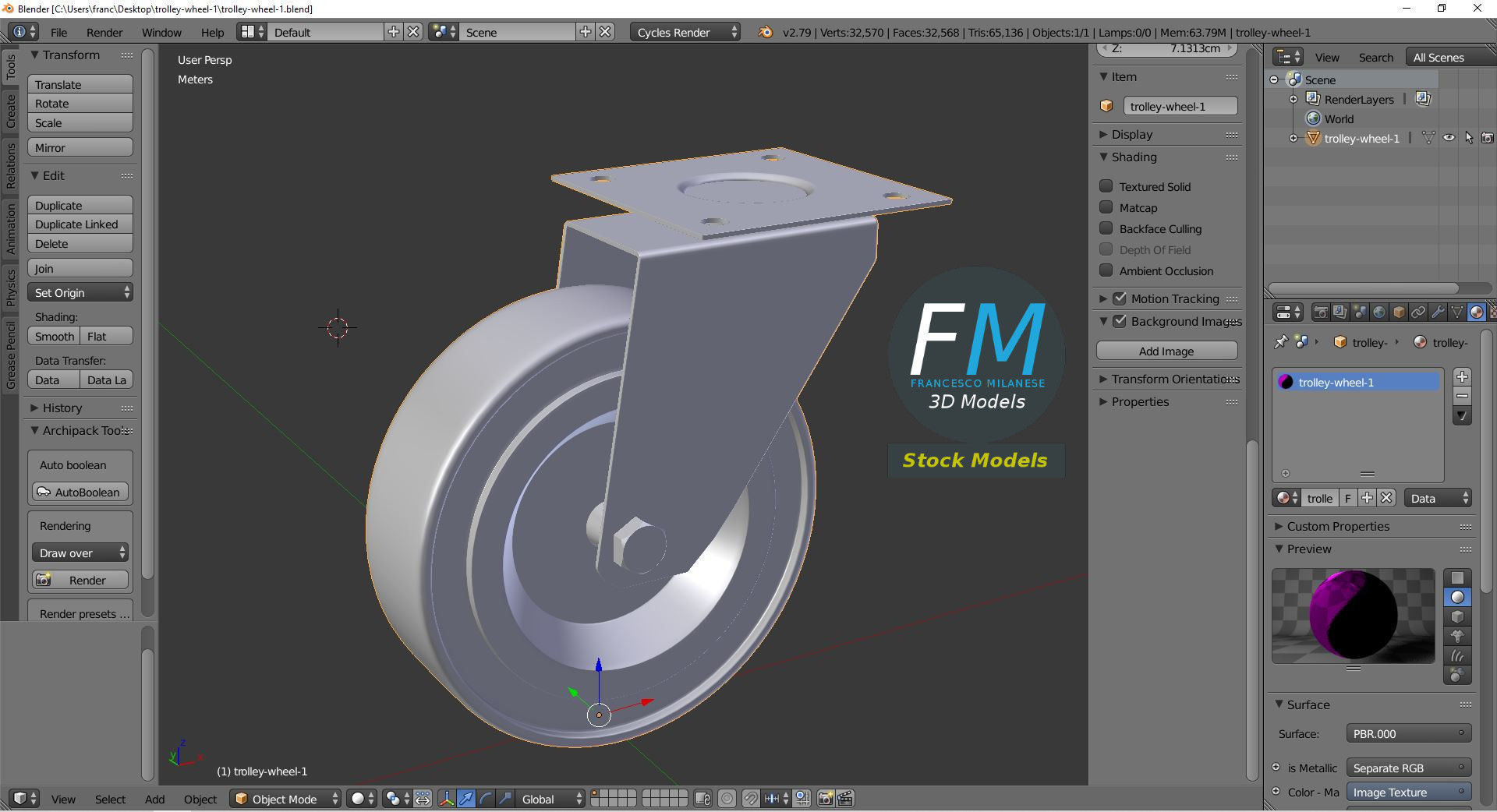Open the Scene properties tab icon
The height and width of the screenshot is (812, 1497).
(x=1360, y=312)
